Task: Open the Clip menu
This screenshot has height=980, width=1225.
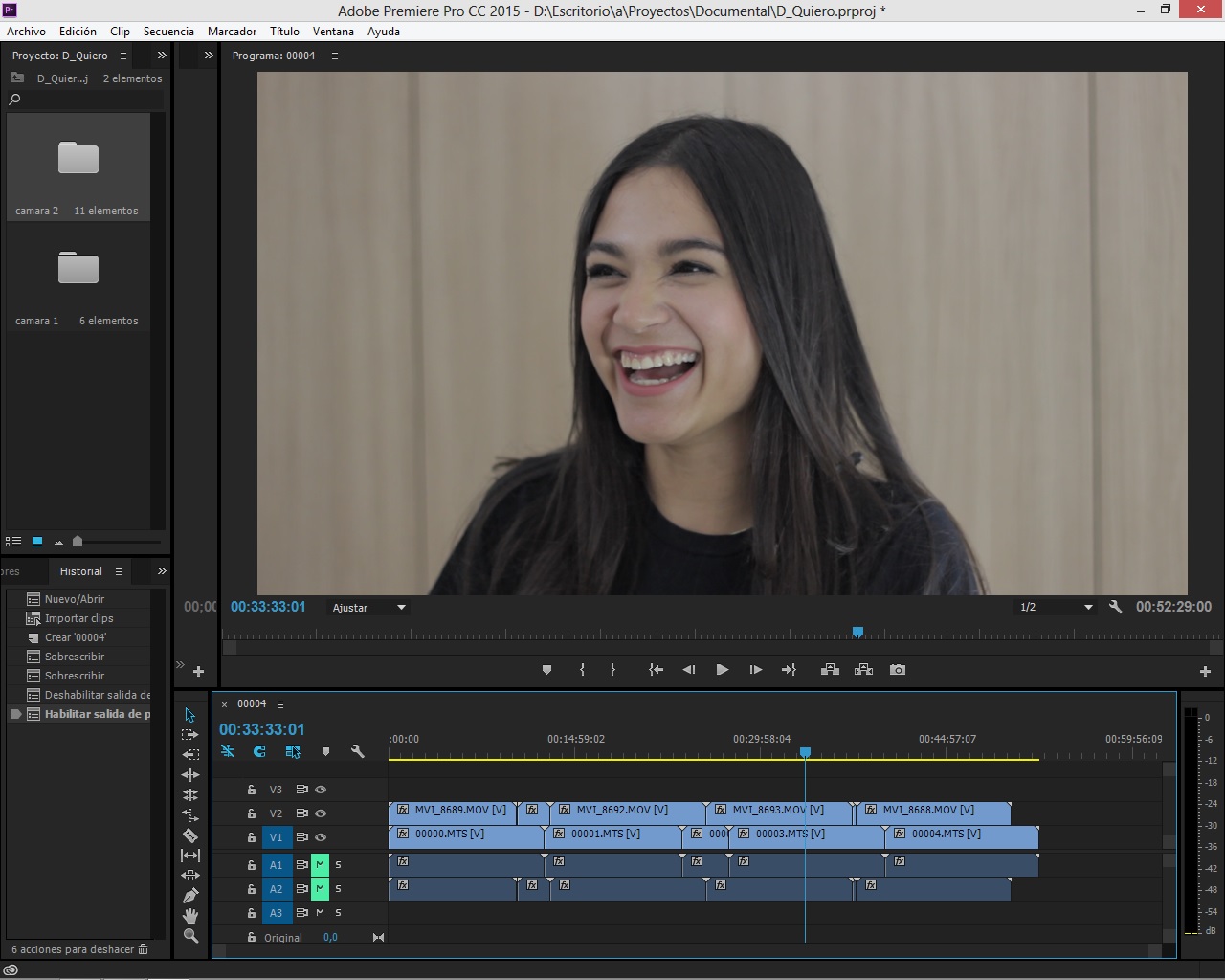Action: click(120, 32)
